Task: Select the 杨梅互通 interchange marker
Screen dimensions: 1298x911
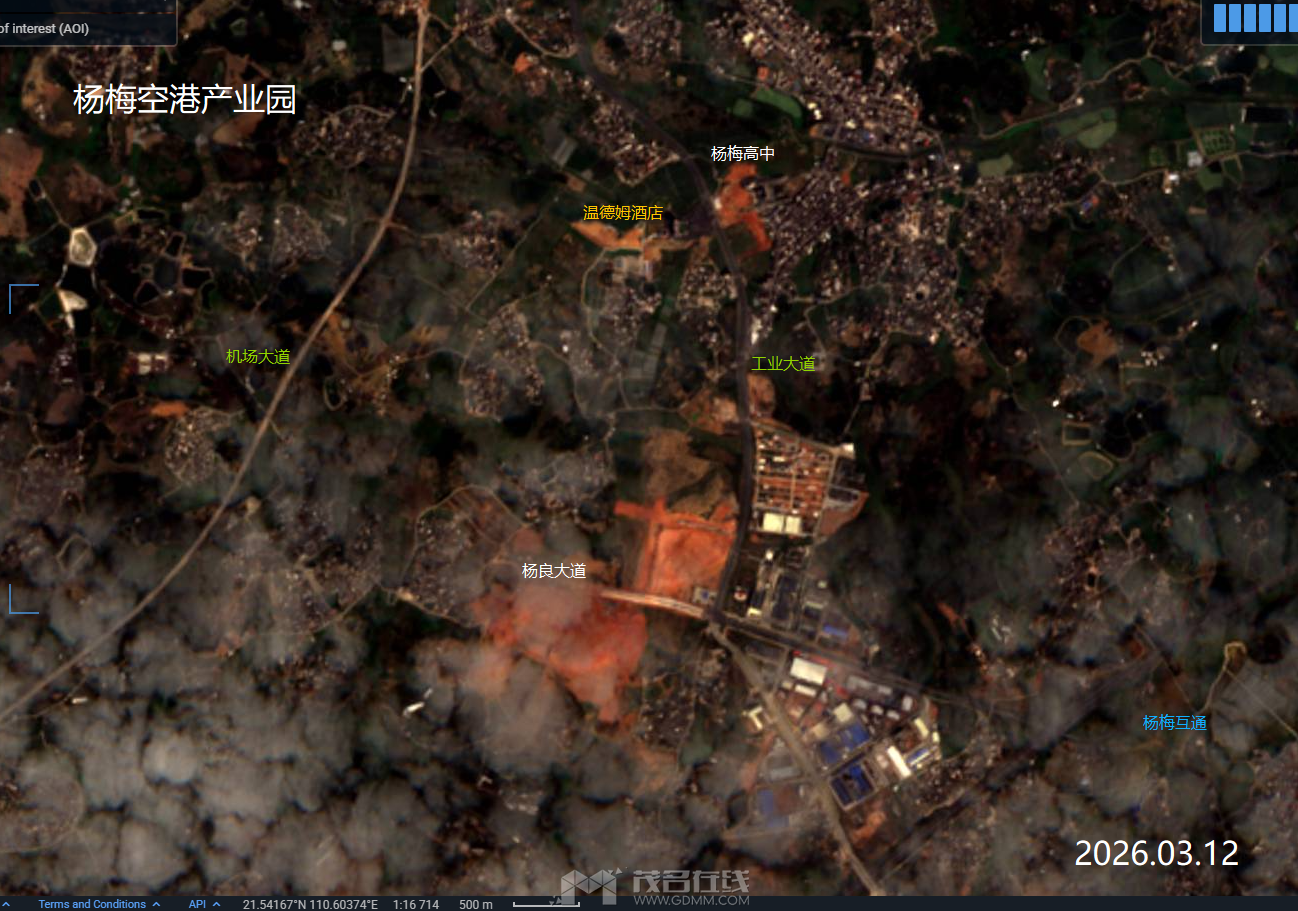Action: 1175,722
